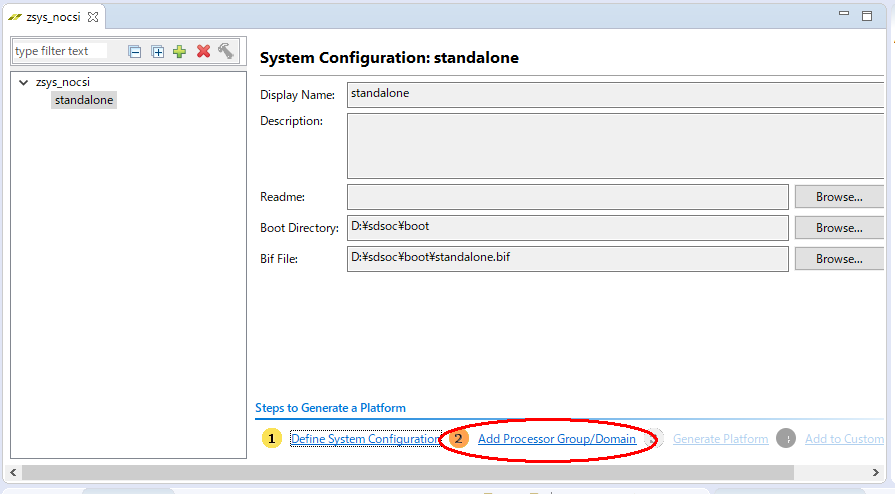Click the yellow step 1 circle icon
This screenshot has width=895, height=494.
click(x=272, y=439)
